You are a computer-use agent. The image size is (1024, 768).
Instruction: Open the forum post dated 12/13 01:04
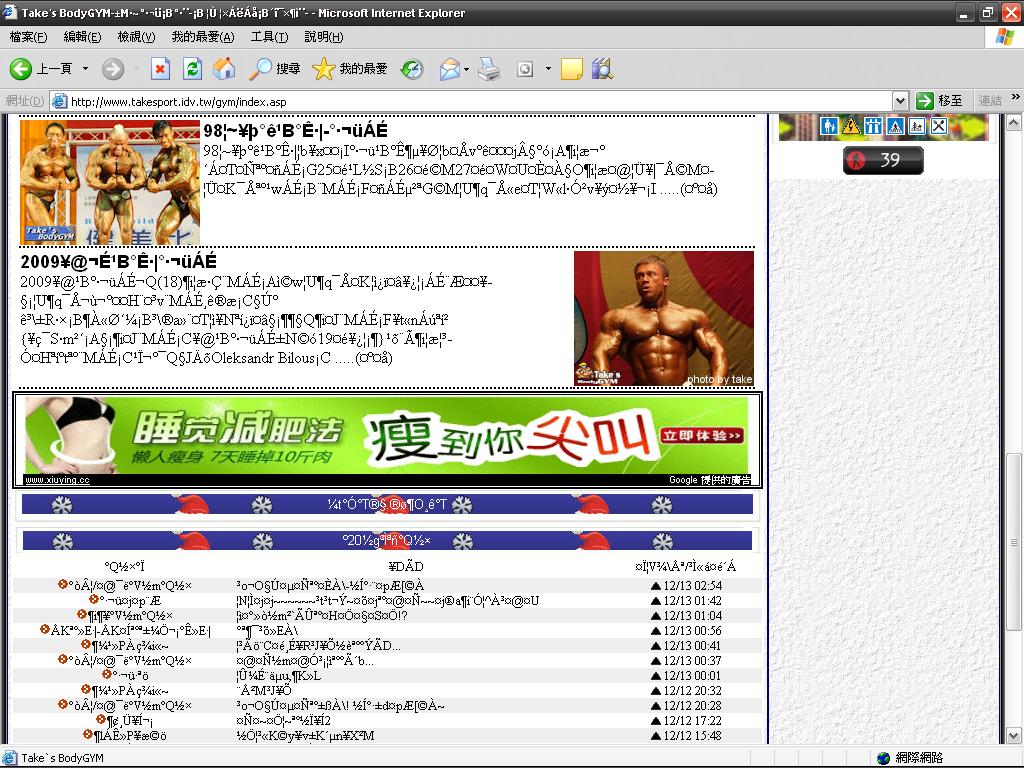(321, 615)
